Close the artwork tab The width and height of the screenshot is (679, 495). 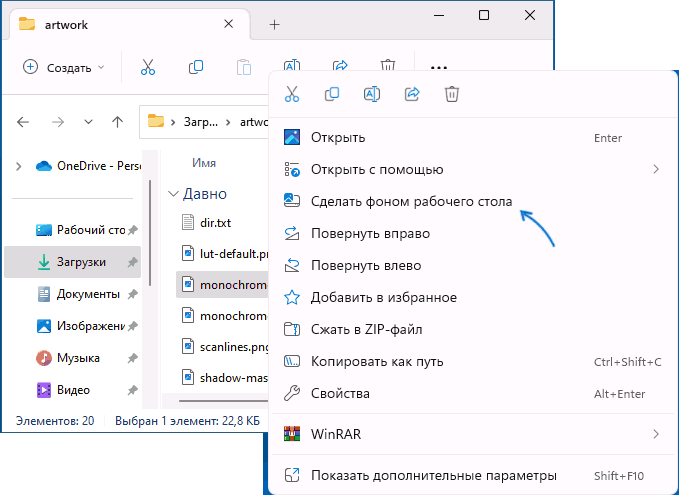[x=229, y=24]
